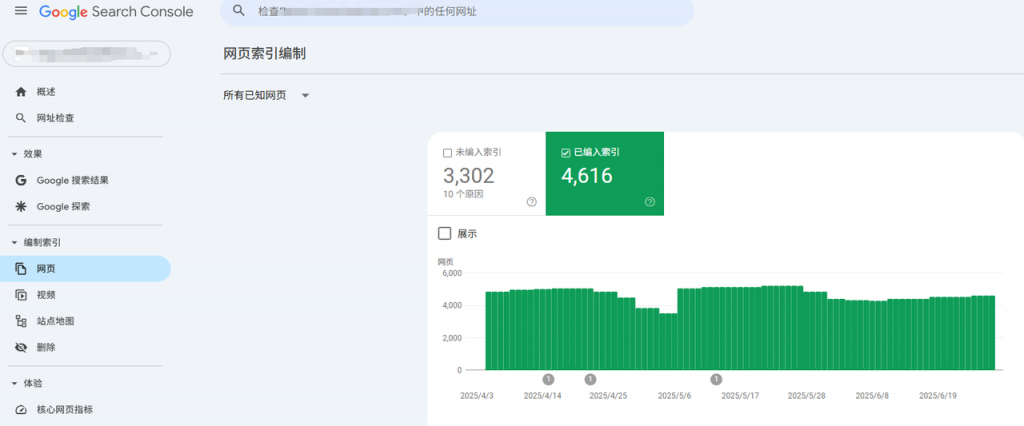This screenshot has width=1024, height=426.
Task: Click the 站点地图 sitemap icon
Action: coord(20,321)
